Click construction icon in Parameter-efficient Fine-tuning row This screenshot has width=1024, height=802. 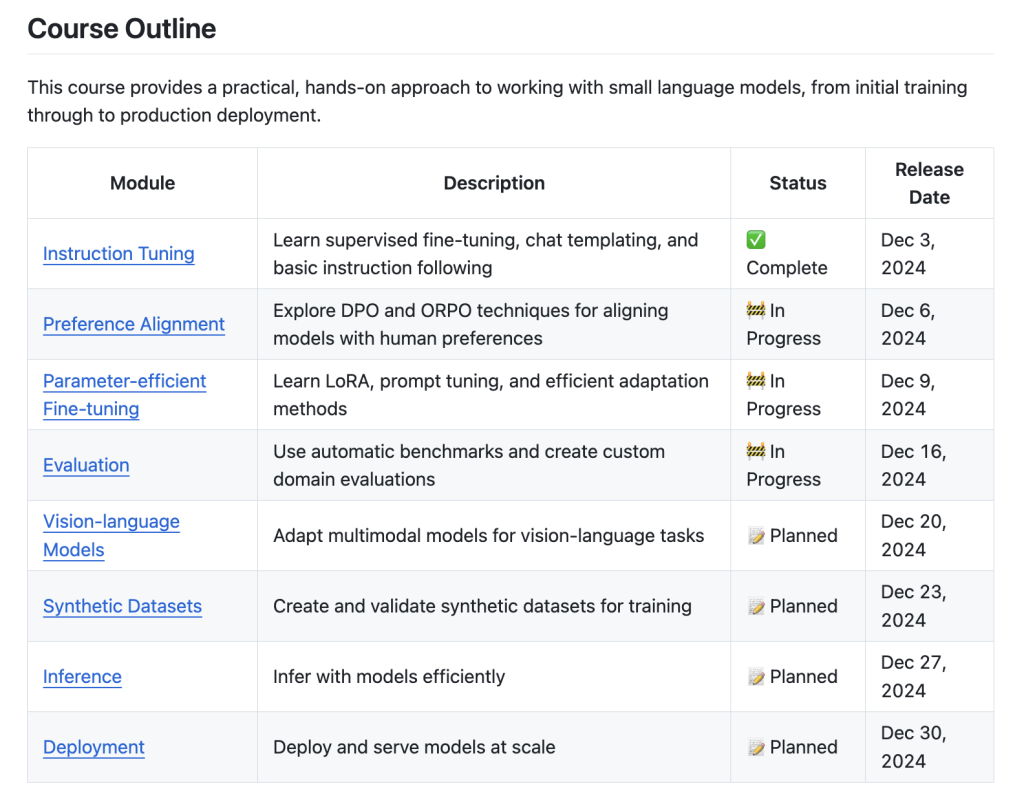756,380
